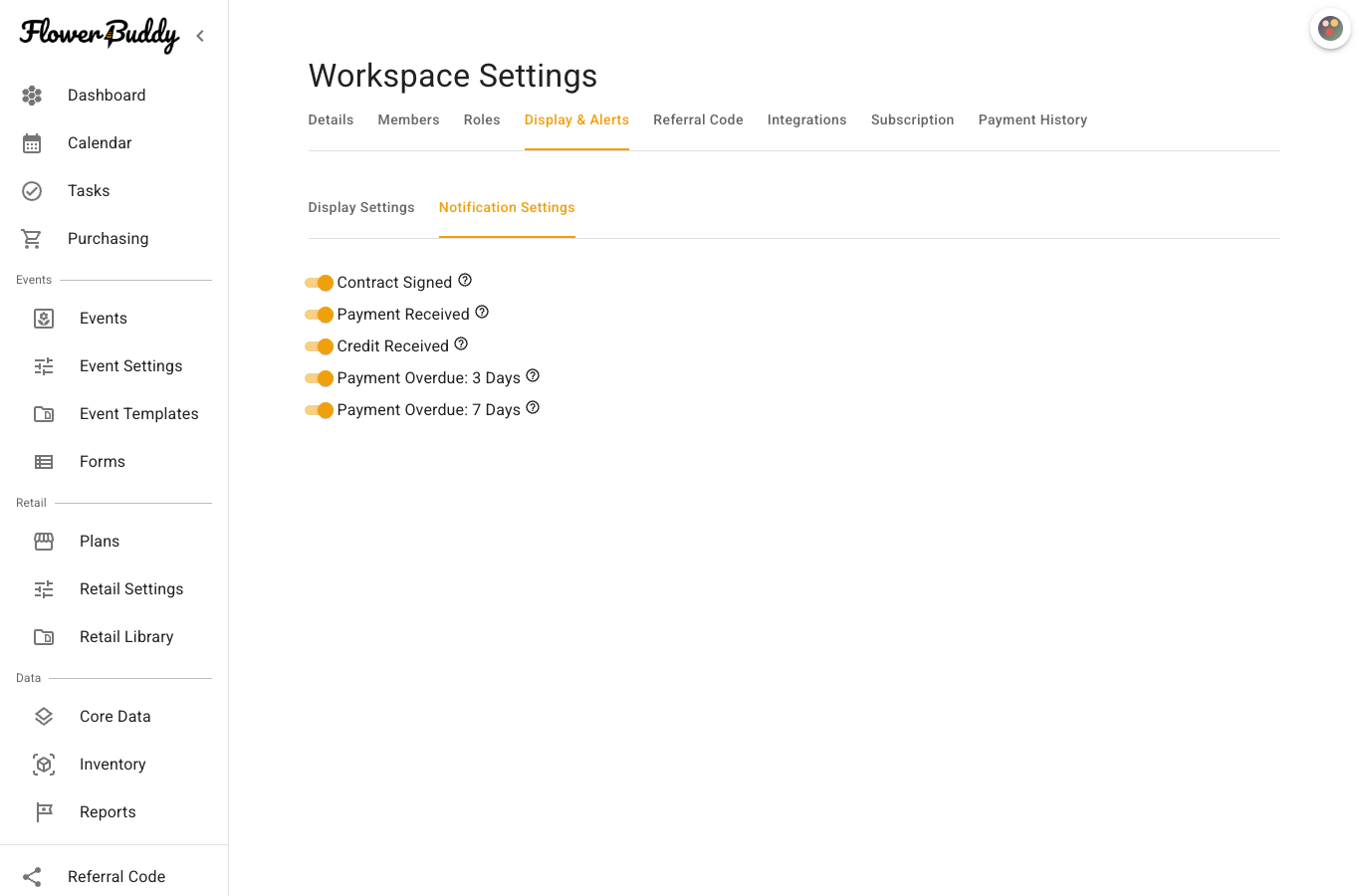
Task: Click the Event Settings sliders icon
Action: 44,366
